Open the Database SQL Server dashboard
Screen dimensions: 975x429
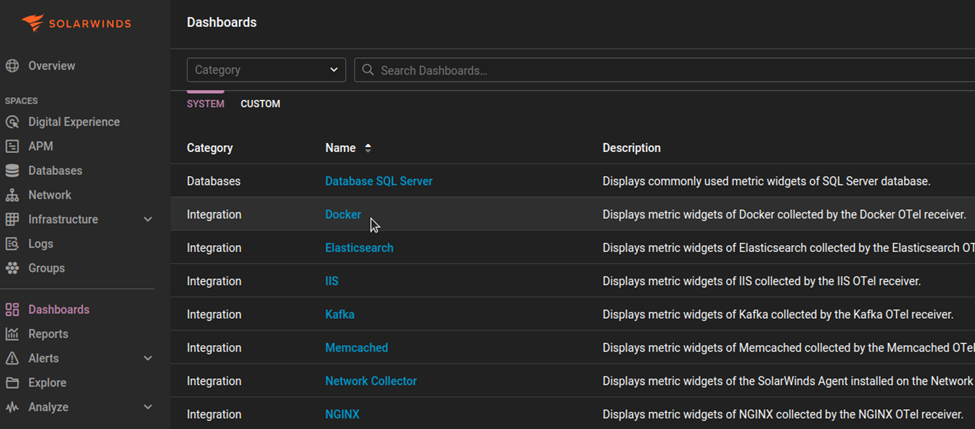click(x=378, y=181)
